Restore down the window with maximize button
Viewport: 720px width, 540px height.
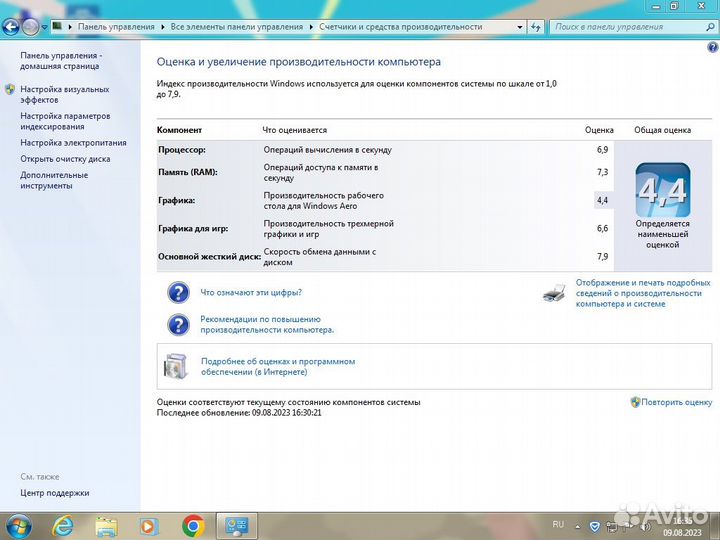tap(675, 6)
